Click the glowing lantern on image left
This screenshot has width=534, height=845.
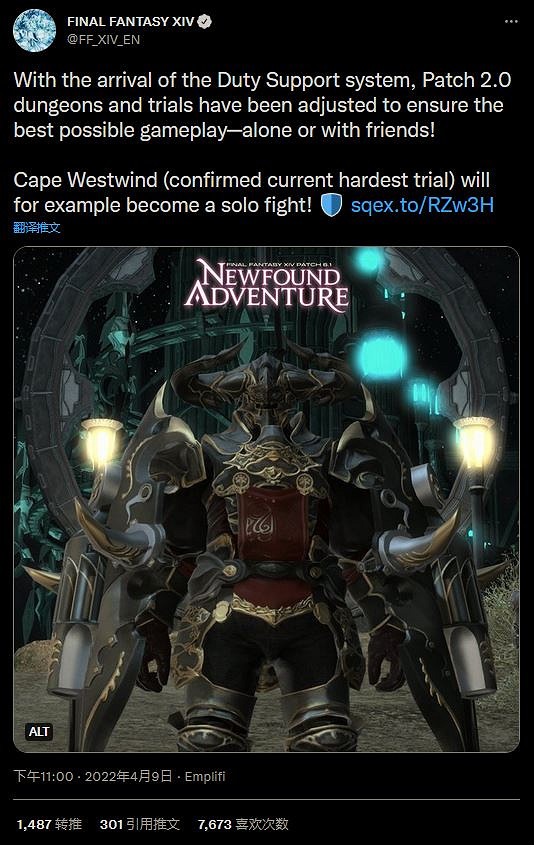point(101,443)
